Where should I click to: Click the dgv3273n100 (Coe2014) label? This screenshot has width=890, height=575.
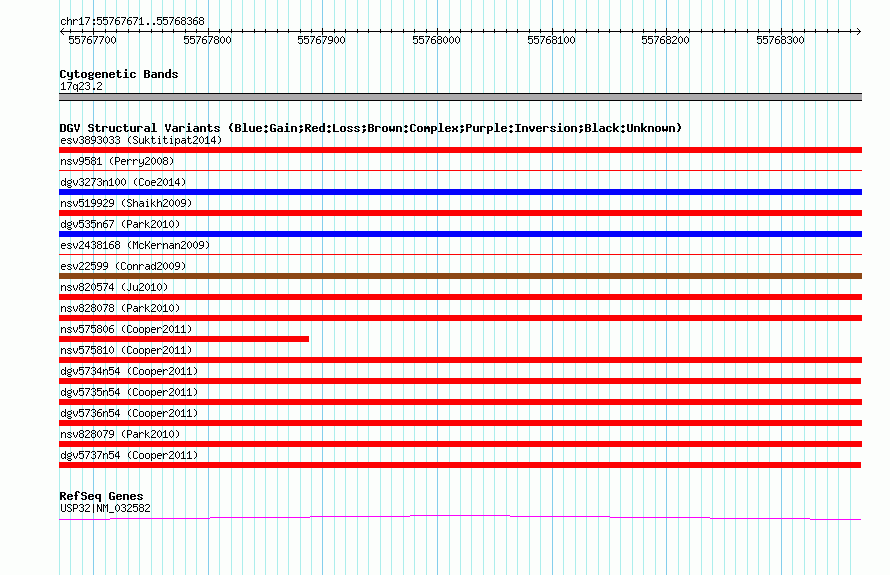(123, 182)
